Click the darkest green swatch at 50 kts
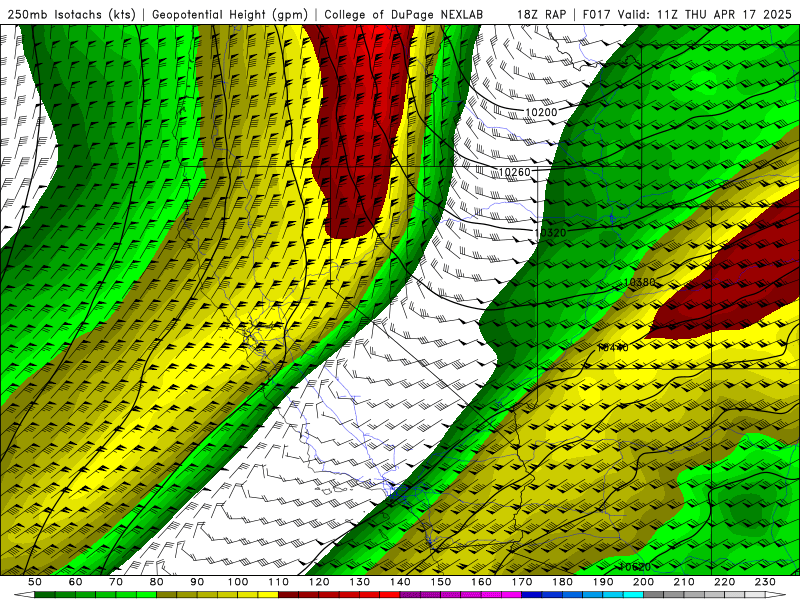This screenshot has width=800, height=600. (44, 595)
